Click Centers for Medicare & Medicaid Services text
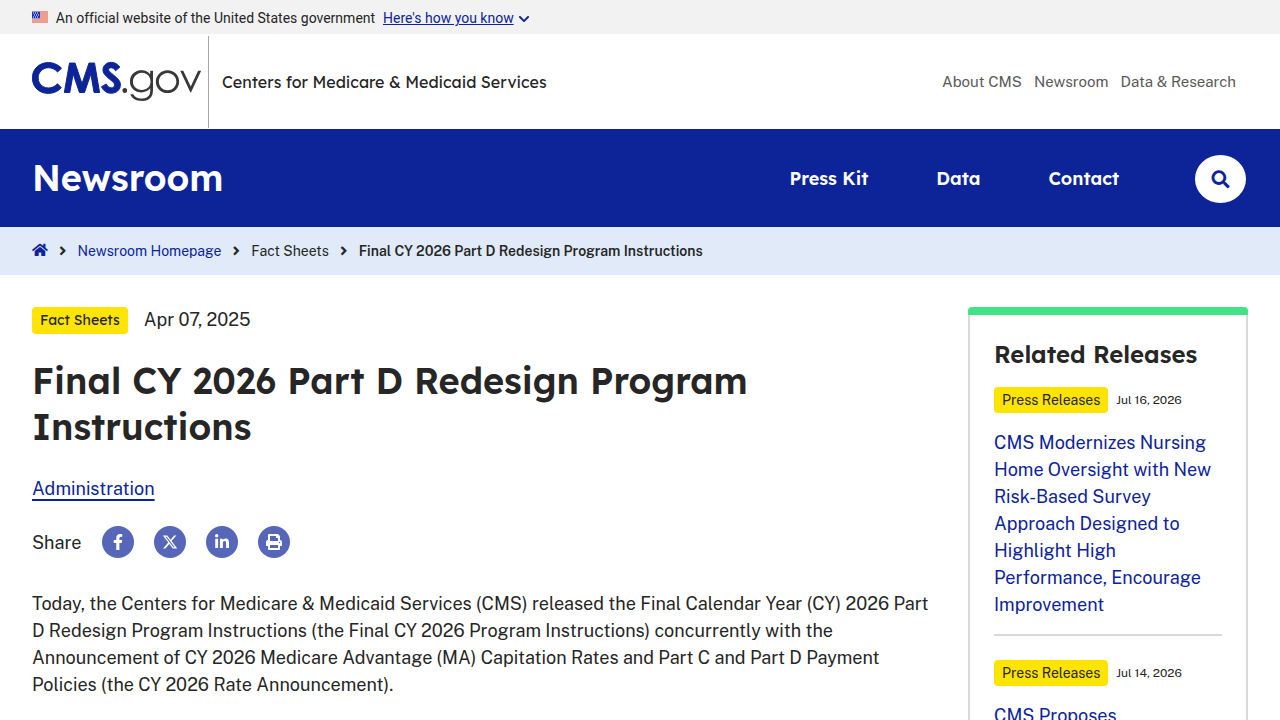The width and height of the screenshot is (1280, 720). (384, 82)
